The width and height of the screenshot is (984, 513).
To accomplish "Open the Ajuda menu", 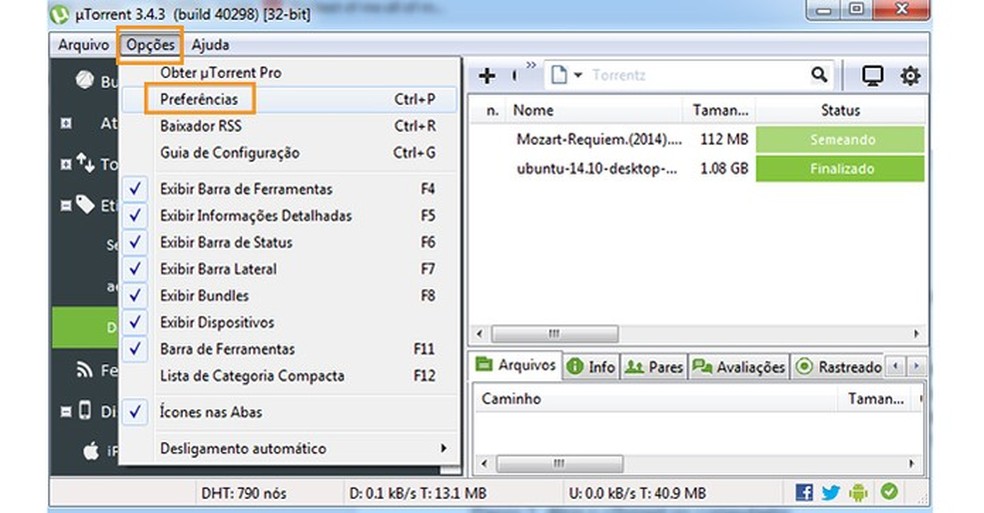I will point(210,45).
